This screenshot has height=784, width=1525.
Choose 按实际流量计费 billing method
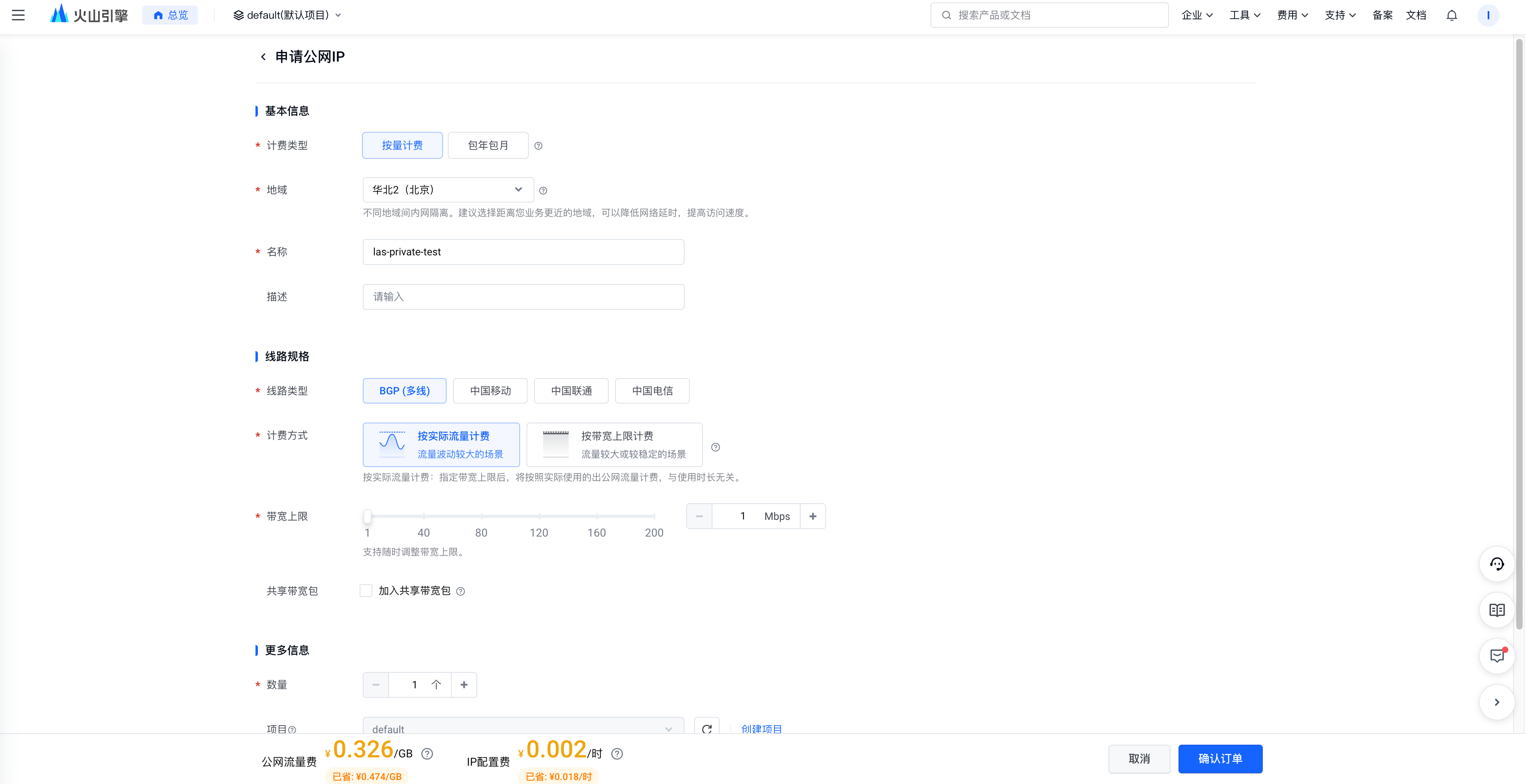coord(441,445)
